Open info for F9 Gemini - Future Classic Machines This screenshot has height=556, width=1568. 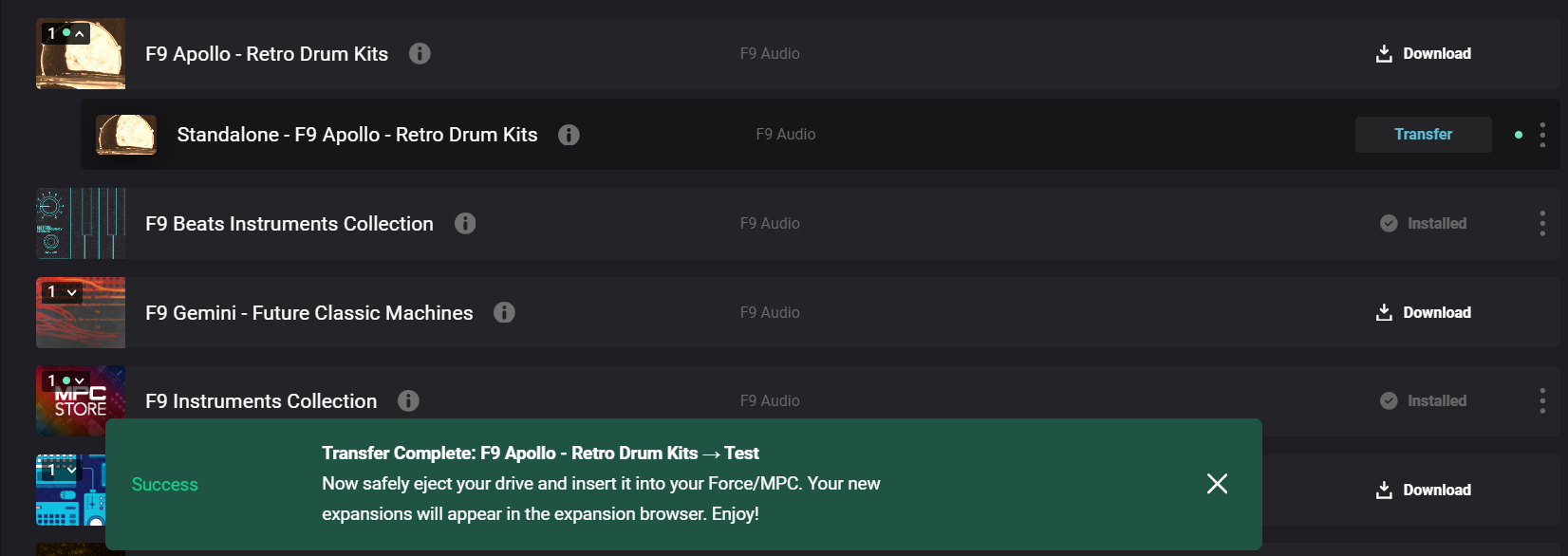(504, 312)
